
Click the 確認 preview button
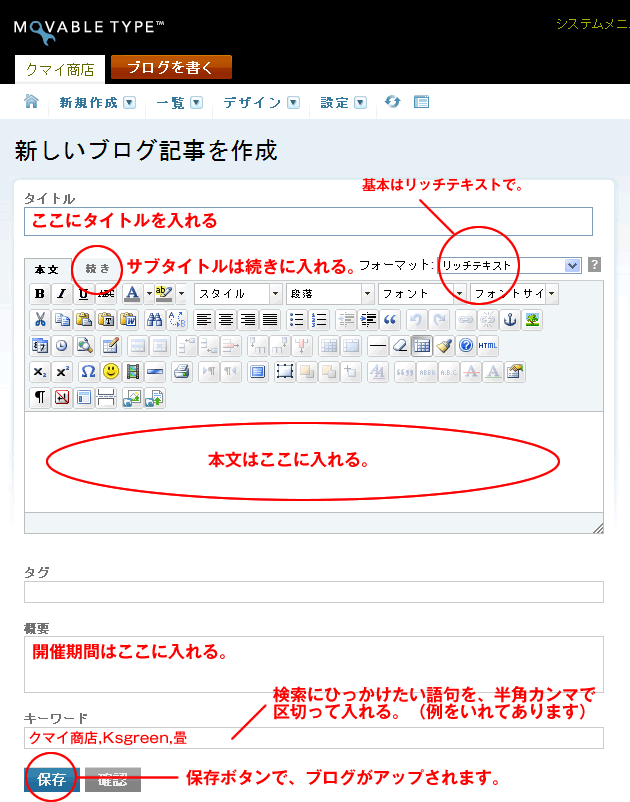pyautogui.click(x=112, y=779)
